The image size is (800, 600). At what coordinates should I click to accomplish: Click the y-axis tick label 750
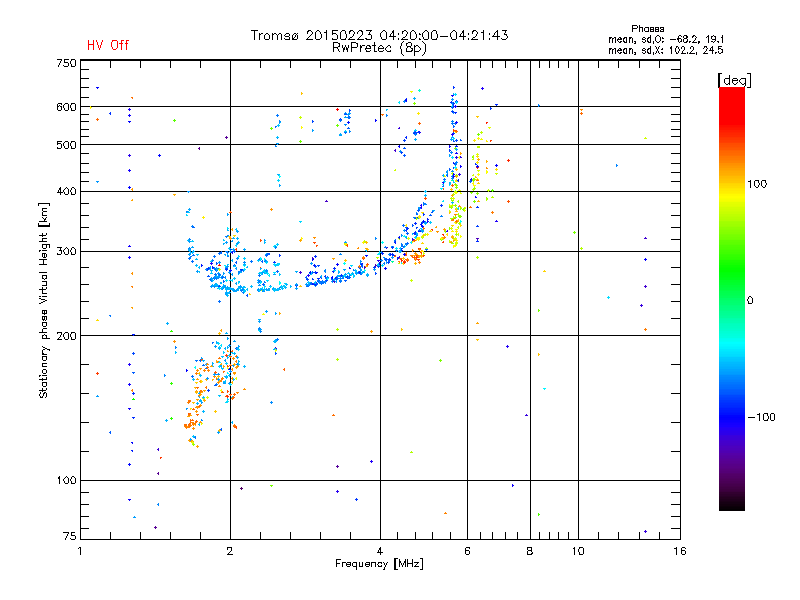point(66,63)
